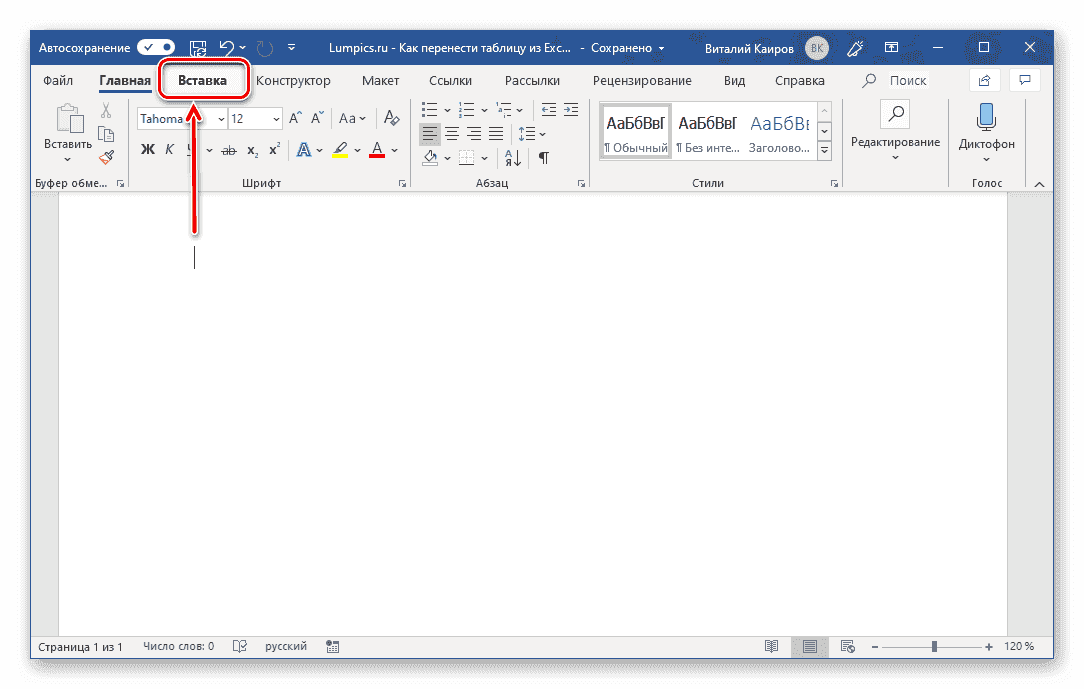Image resolution: width=1084 pixels, height=689 pixels.
Task: Switch to the Вставка ribbon tab
Action: tap(203, 80)
